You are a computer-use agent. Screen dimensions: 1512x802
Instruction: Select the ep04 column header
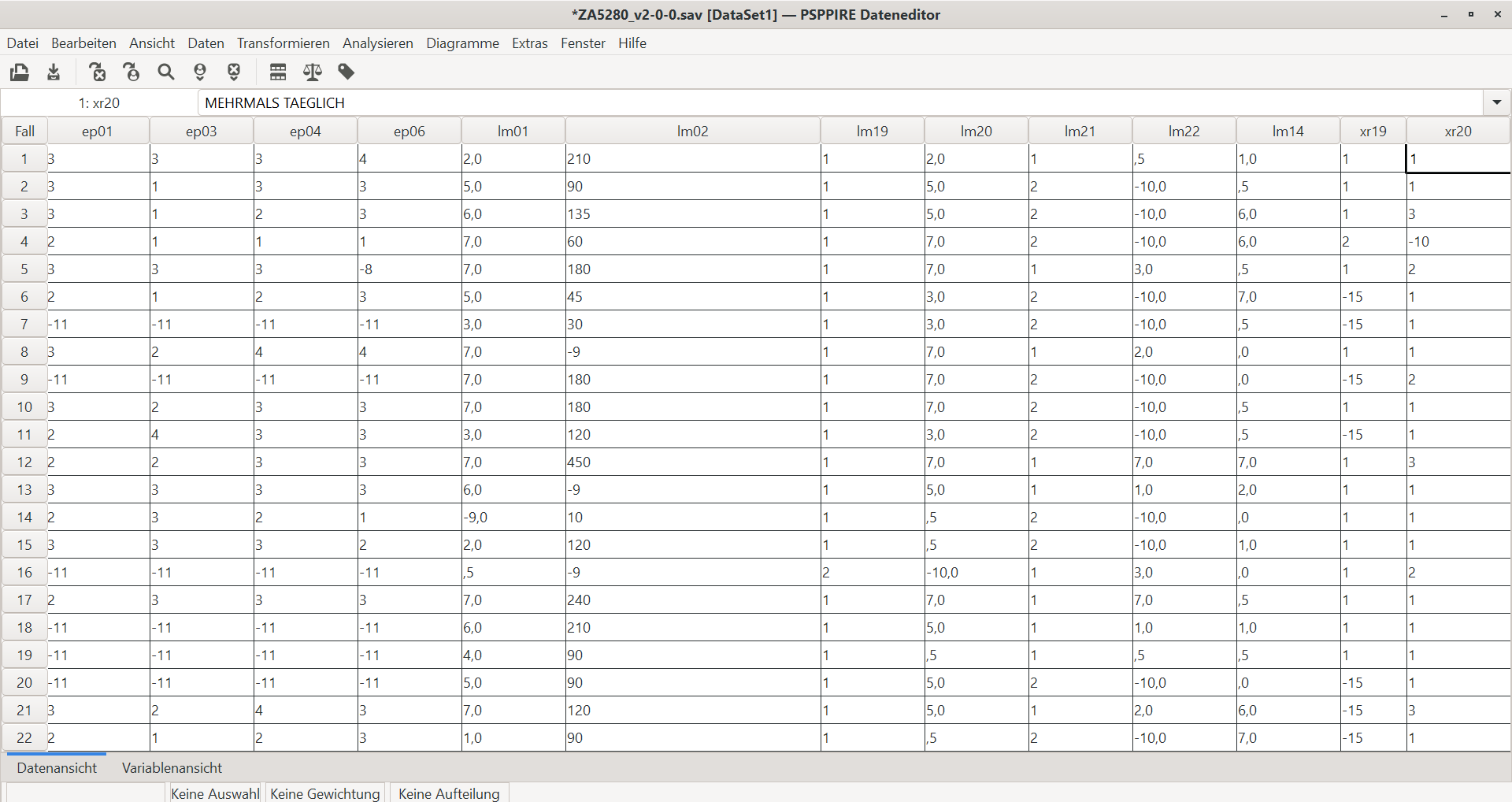(306, 132)
